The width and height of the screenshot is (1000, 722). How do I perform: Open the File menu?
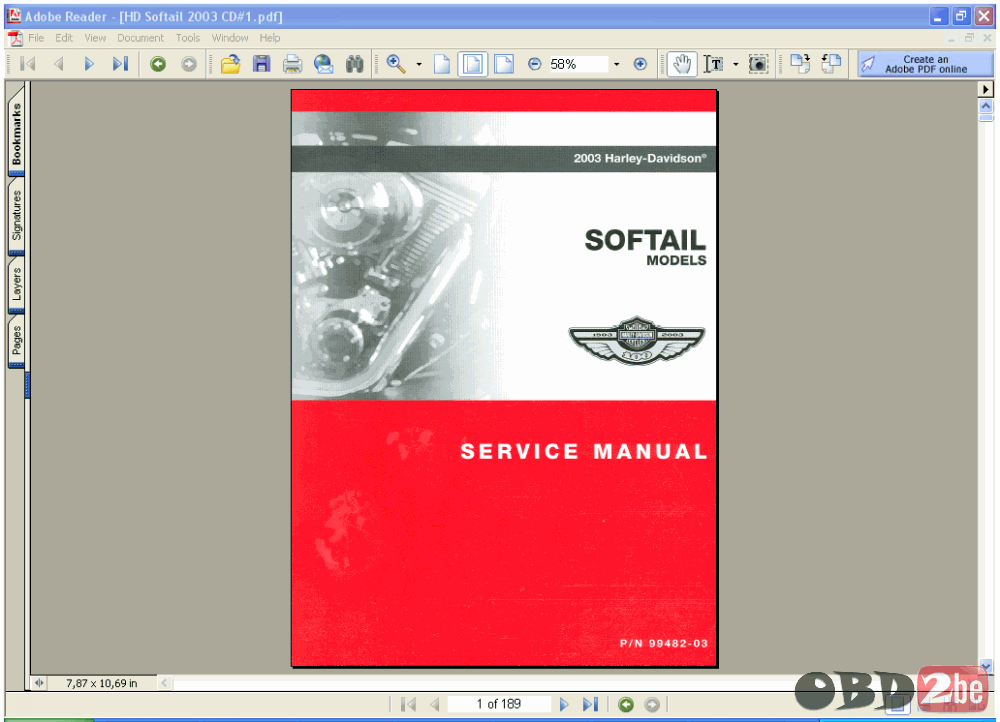click(36, 38)
